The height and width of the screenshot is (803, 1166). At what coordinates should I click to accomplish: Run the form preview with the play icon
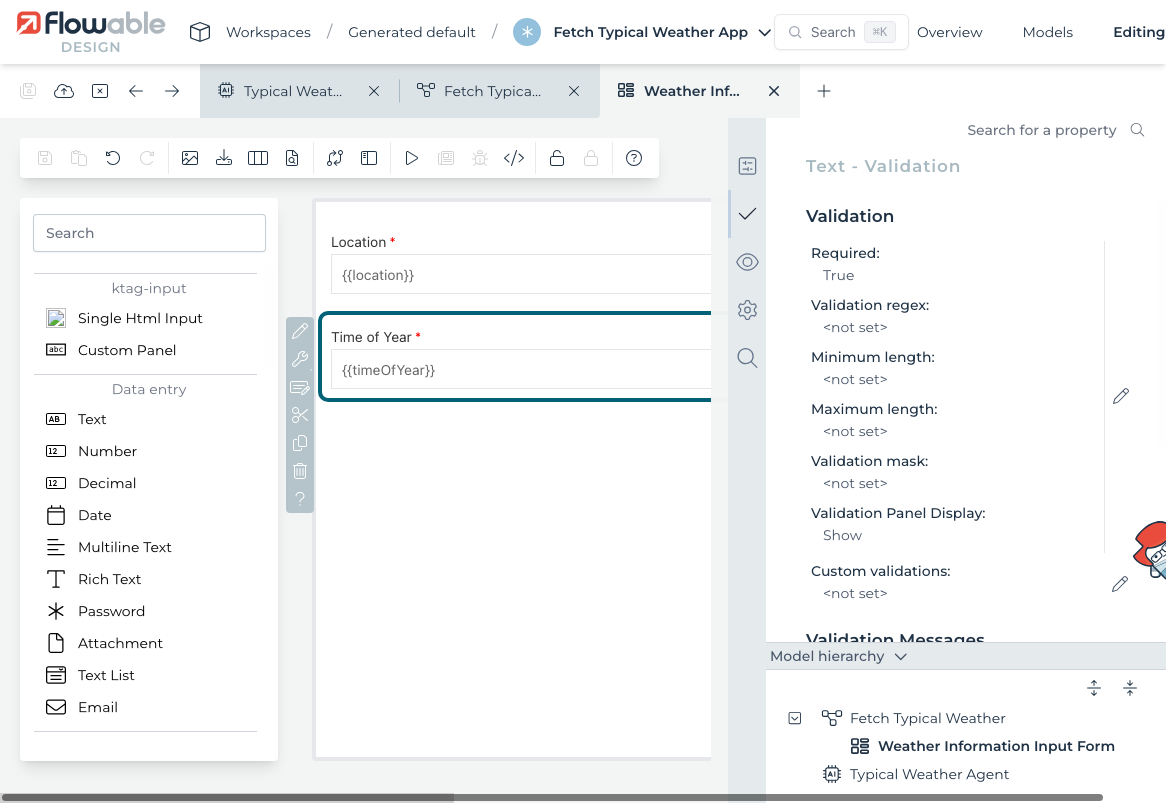click(411, 157)
